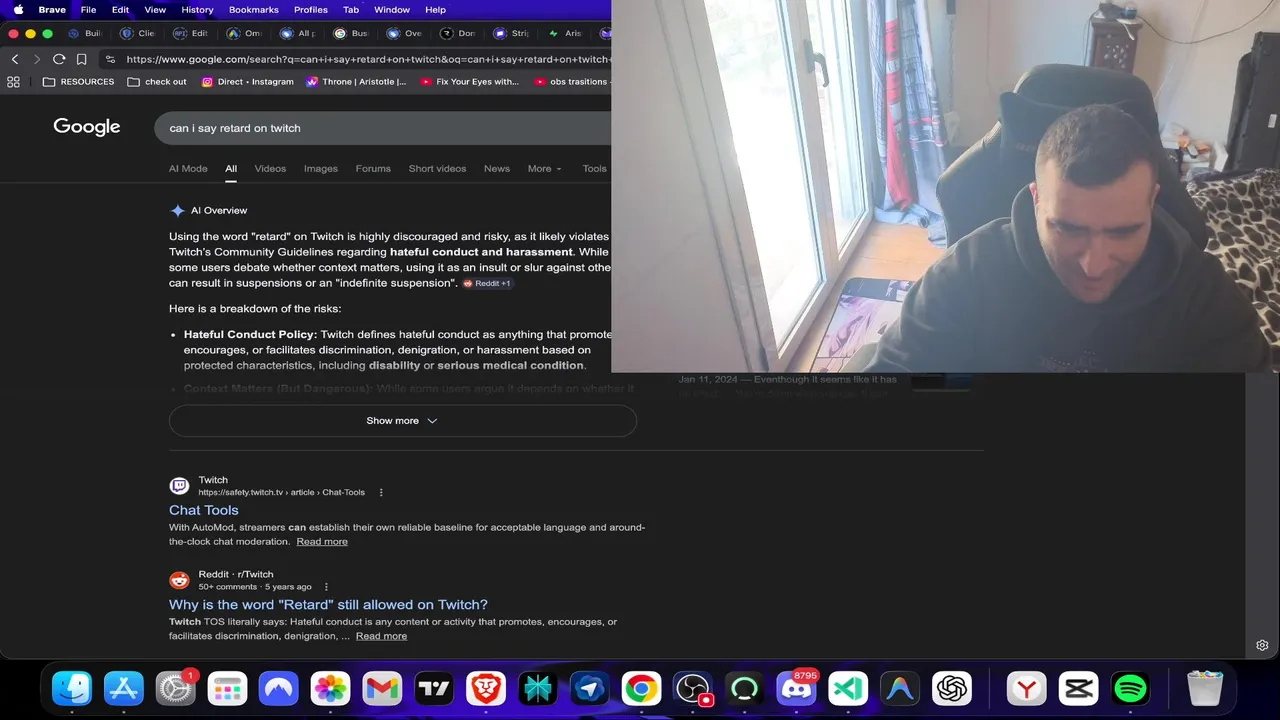Open RESOURCES bookmarks folder

tap(78, 82)
